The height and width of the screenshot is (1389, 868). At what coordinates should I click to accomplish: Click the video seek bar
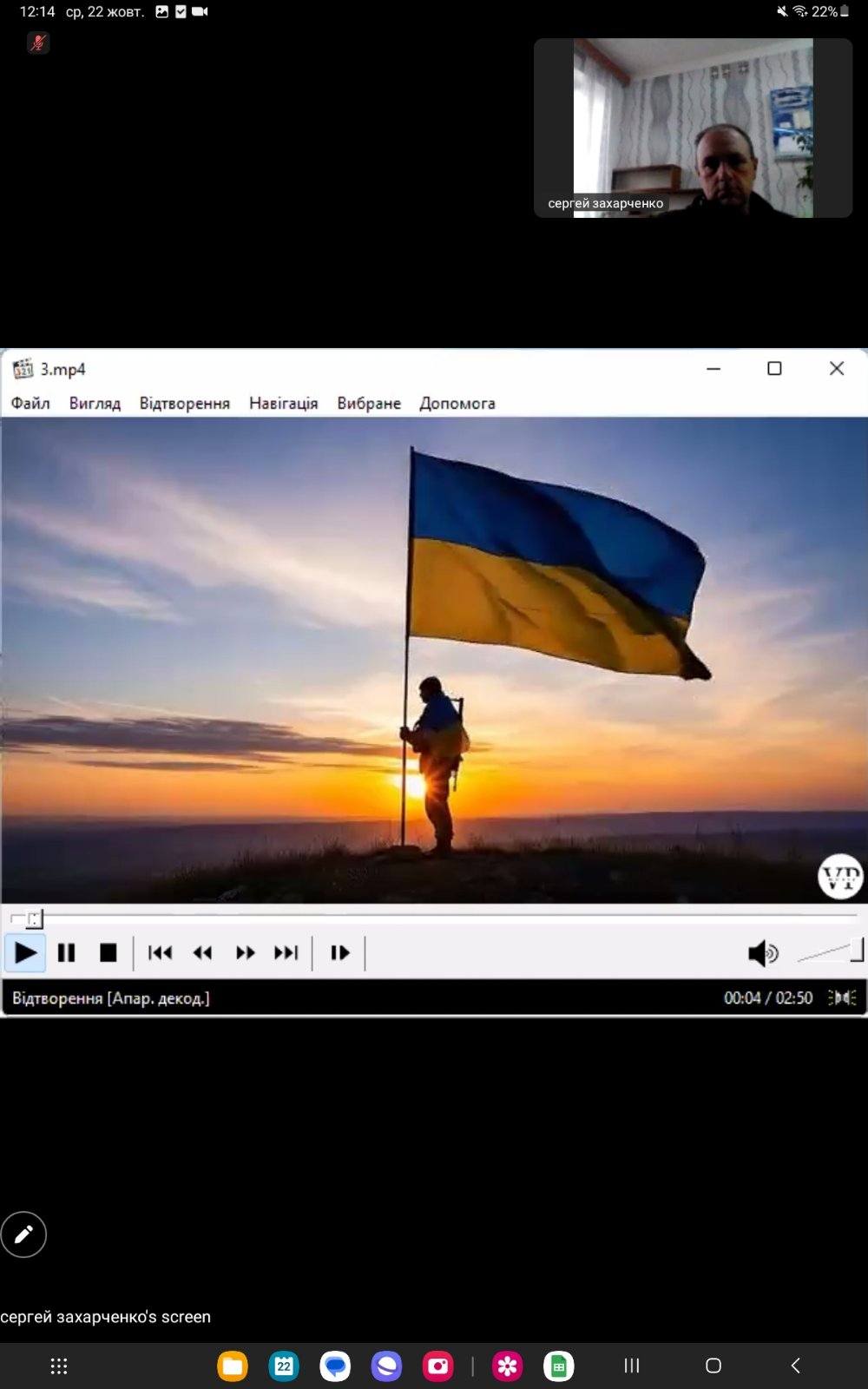[x=434, y=916]
